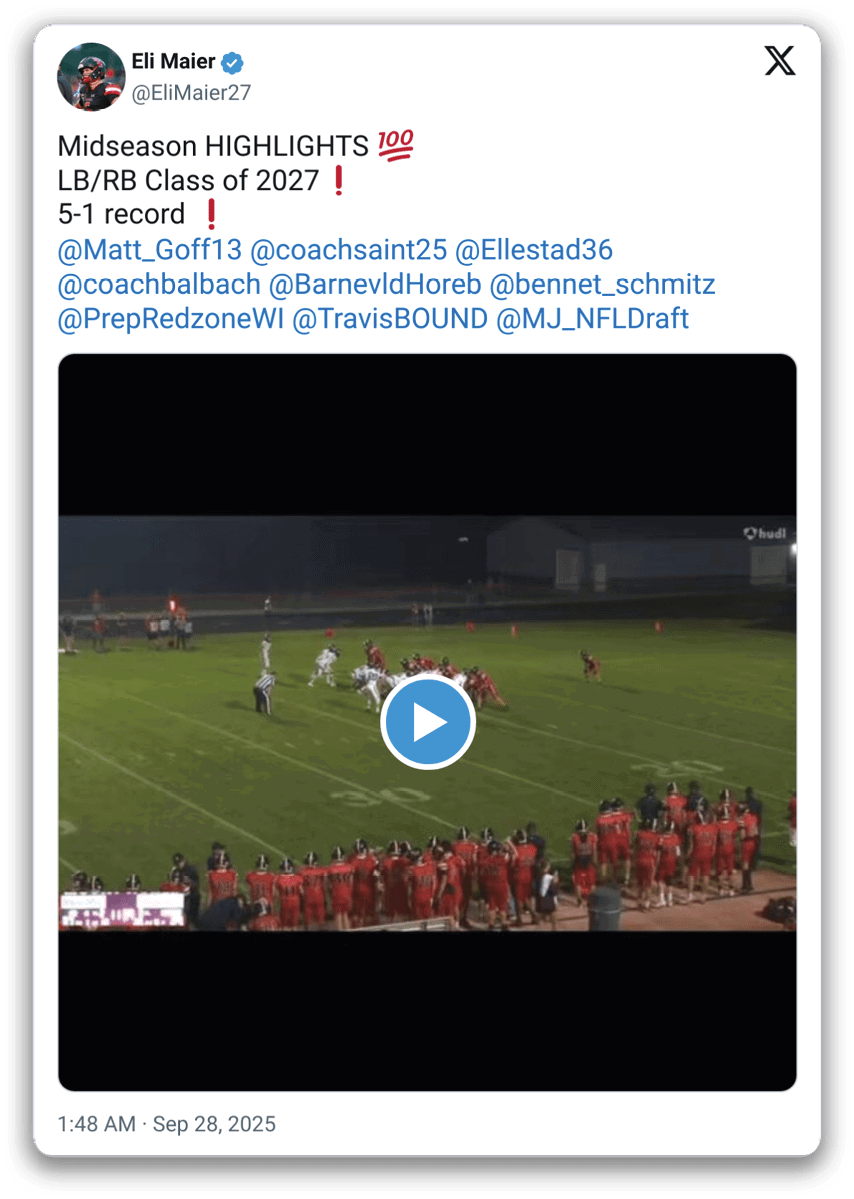This screenshot has width=854, height=1199.
Task: Open the @Ellestad36 mention
Action: tap(534, 250)
